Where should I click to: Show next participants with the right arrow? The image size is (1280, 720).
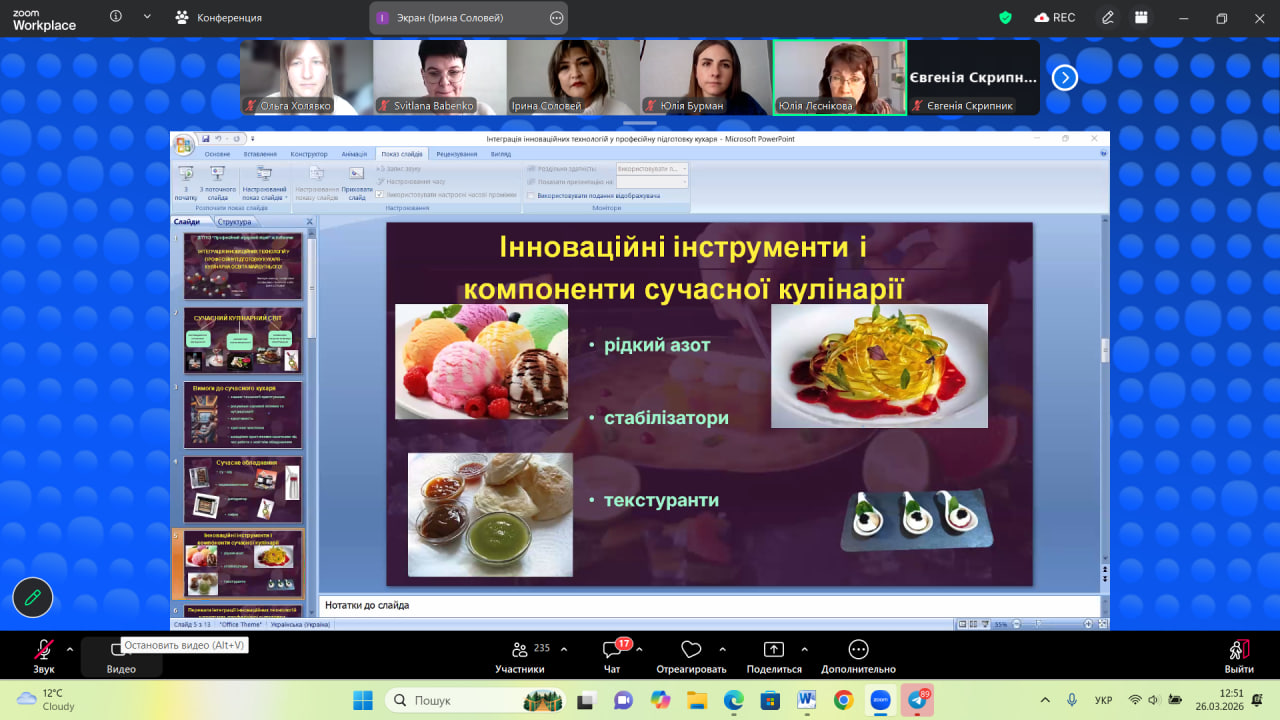(x=1064, y=77)
